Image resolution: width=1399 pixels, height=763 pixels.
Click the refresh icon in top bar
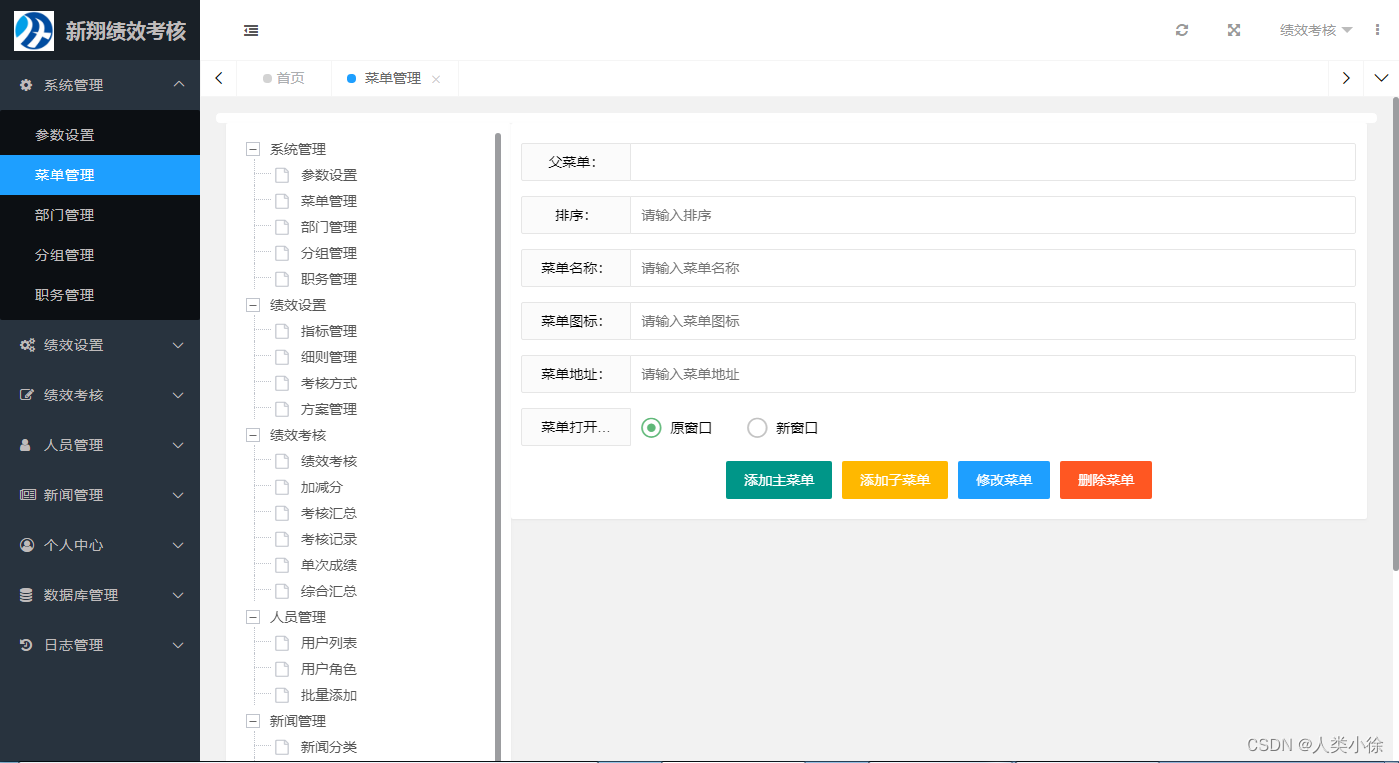click(1182, 30)
